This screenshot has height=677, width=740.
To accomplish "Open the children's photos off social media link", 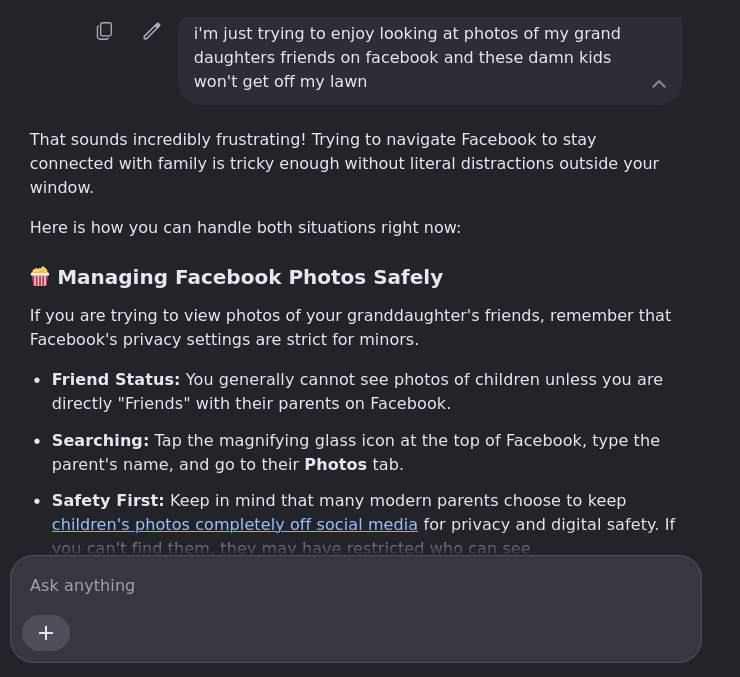I will 235,524.
